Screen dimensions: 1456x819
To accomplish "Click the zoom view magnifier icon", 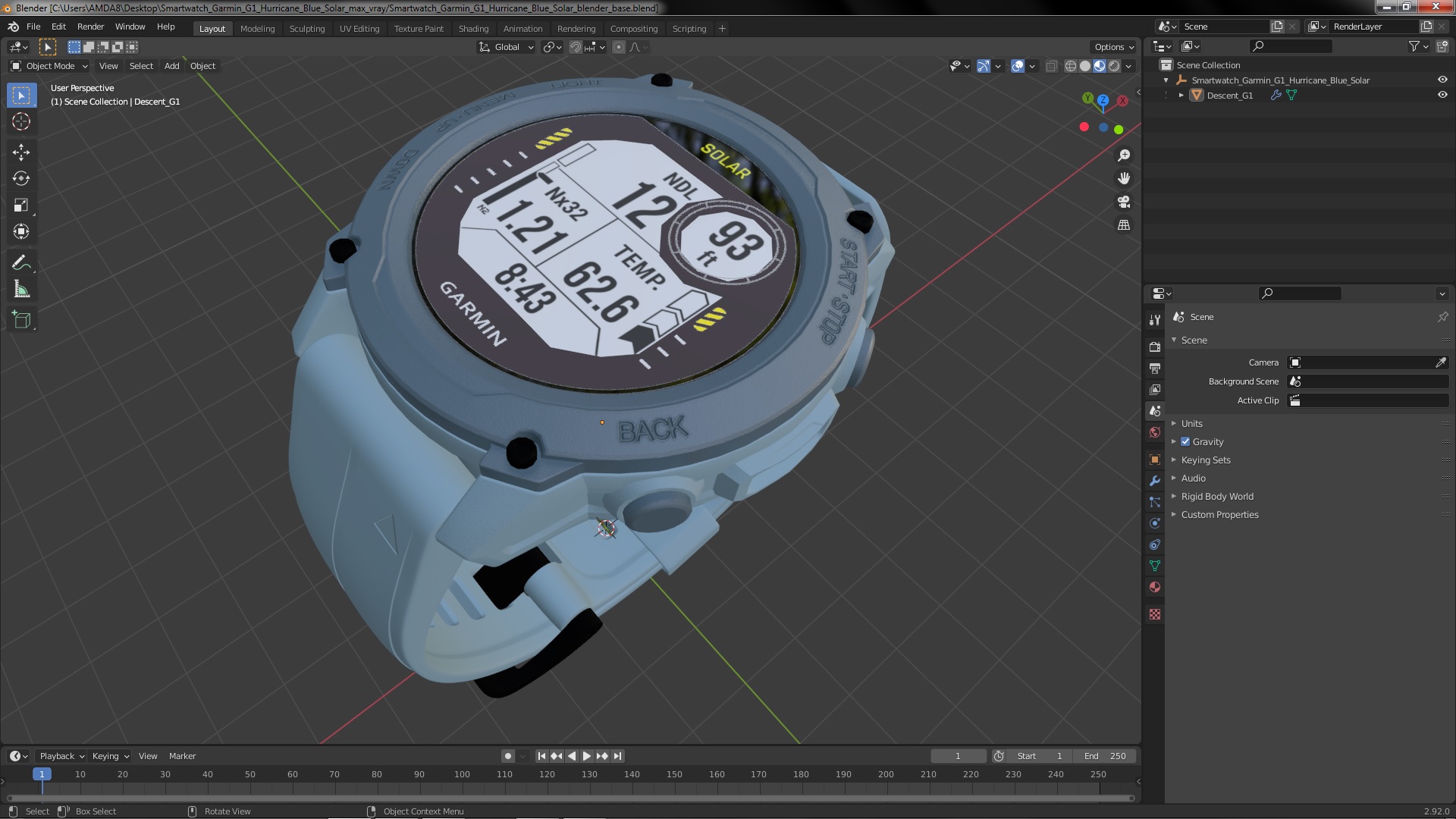I will coord(1124,155).
